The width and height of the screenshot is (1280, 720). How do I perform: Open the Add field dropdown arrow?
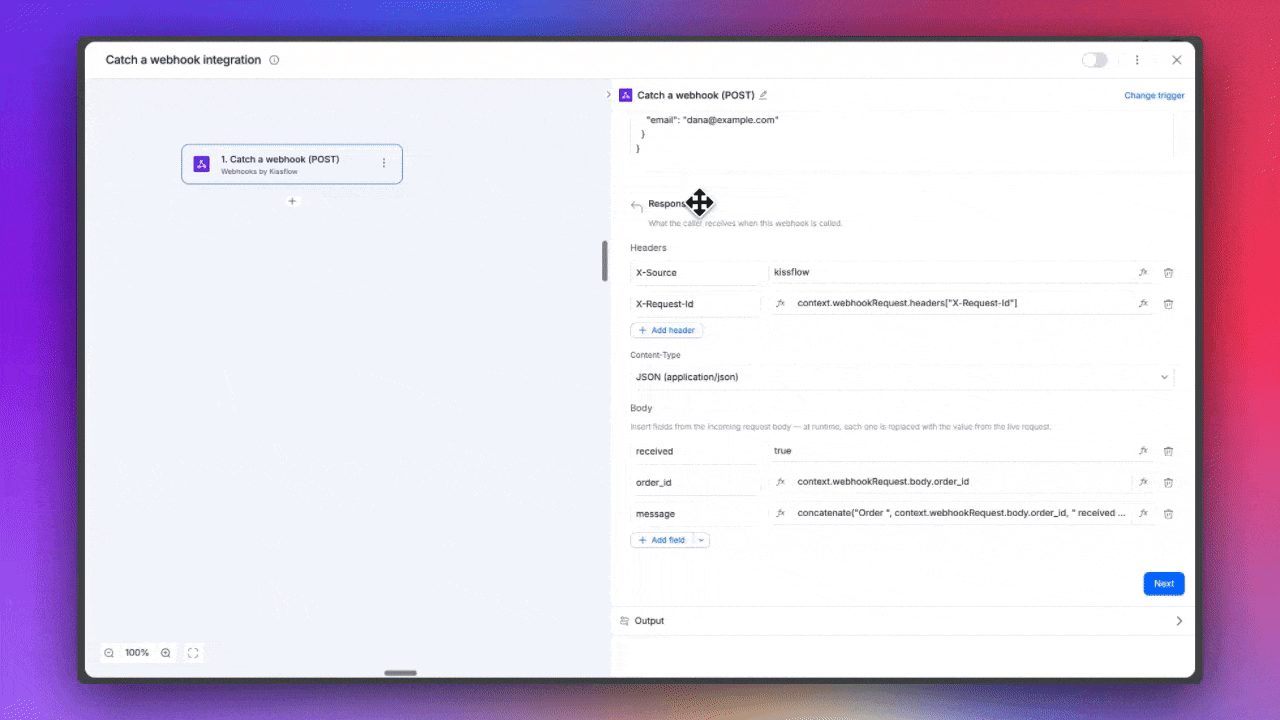coord(702,540)
